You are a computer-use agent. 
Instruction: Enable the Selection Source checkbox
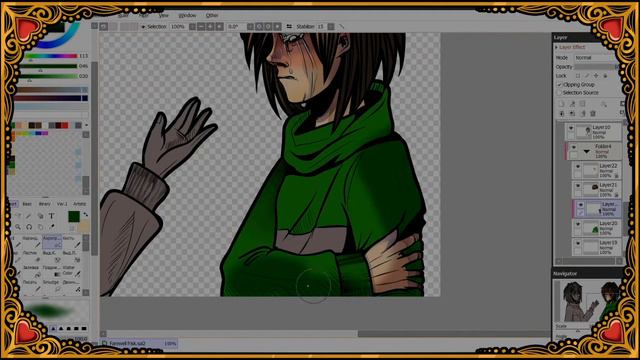[x=560, y=93]
